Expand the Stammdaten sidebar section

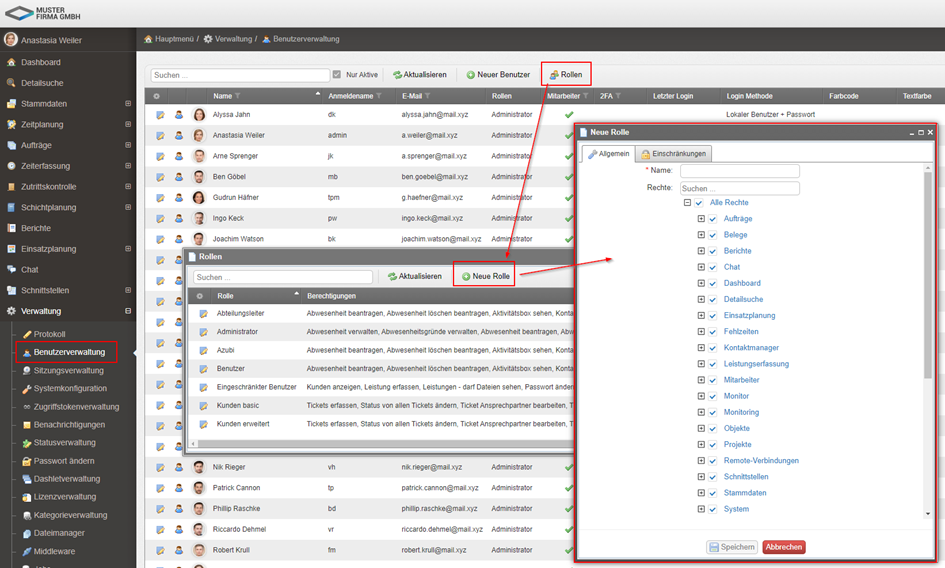coord(127,104)
